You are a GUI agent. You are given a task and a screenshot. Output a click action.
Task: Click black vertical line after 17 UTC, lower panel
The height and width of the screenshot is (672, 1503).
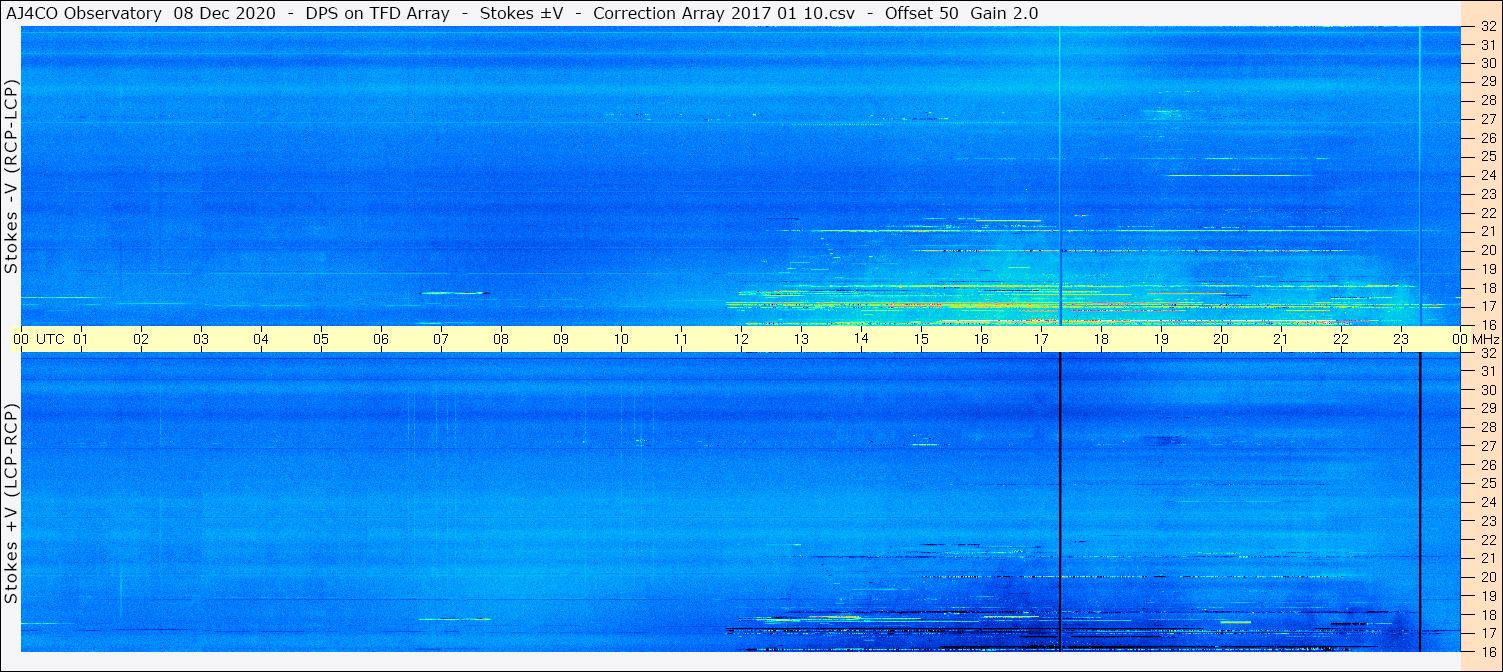[x=1060, y=502]
